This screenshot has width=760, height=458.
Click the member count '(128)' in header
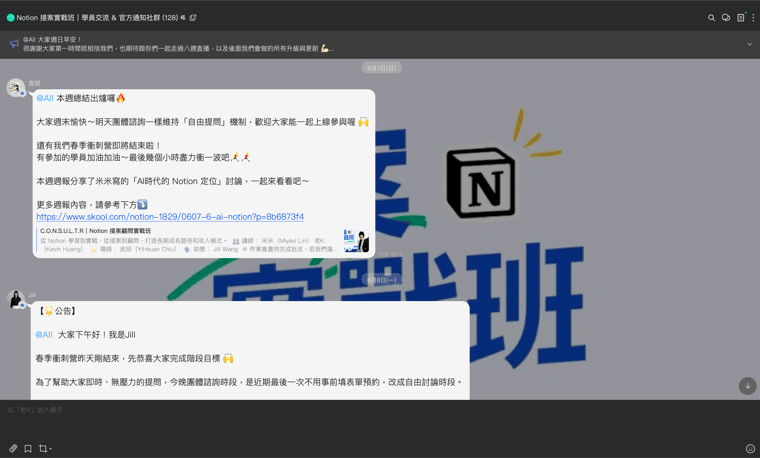[170, 17]
